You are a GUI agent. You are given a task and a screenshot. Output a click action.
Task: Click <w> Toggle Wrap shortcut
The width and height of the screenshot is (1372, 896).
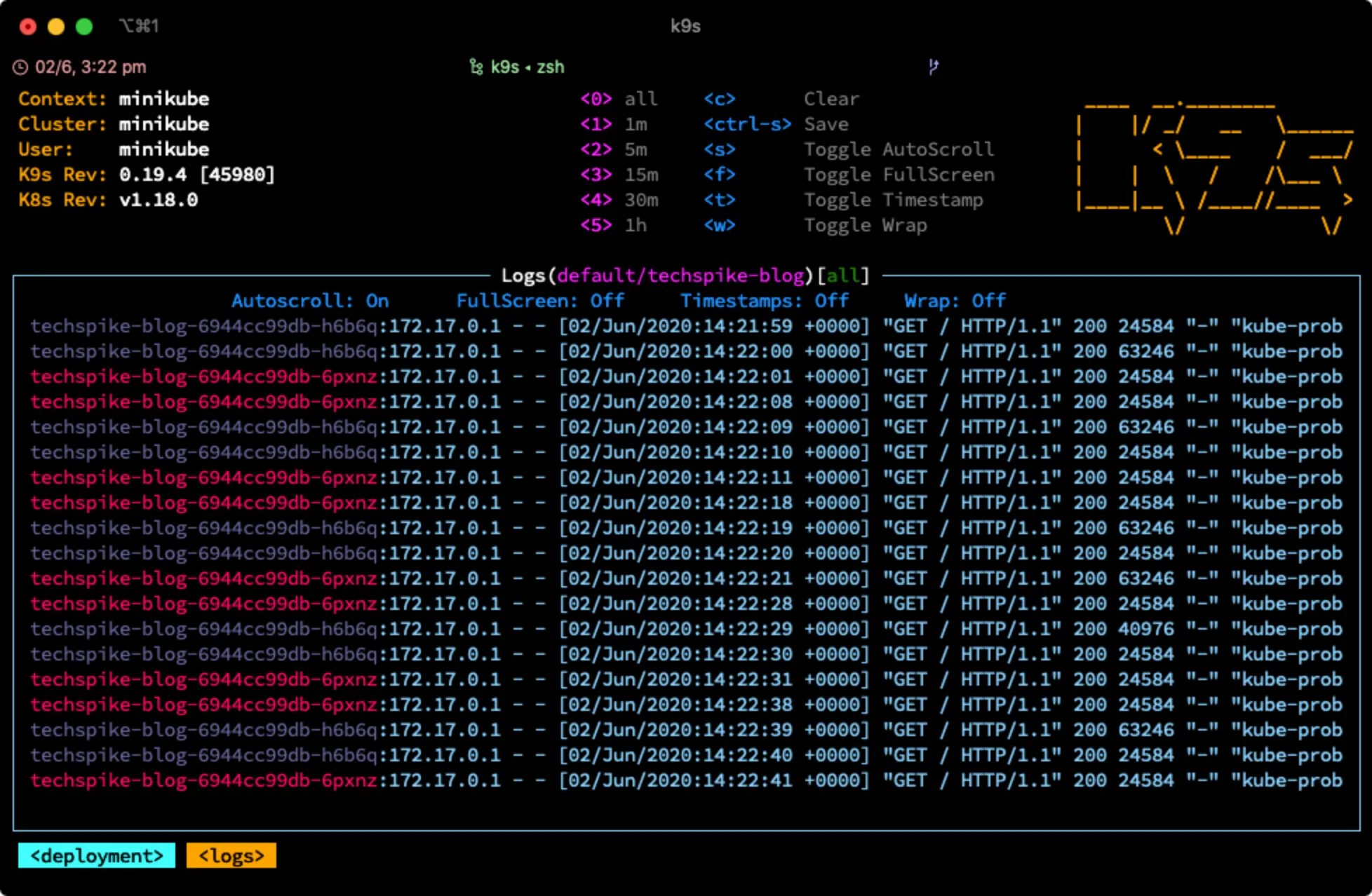(x=815, y=225)
